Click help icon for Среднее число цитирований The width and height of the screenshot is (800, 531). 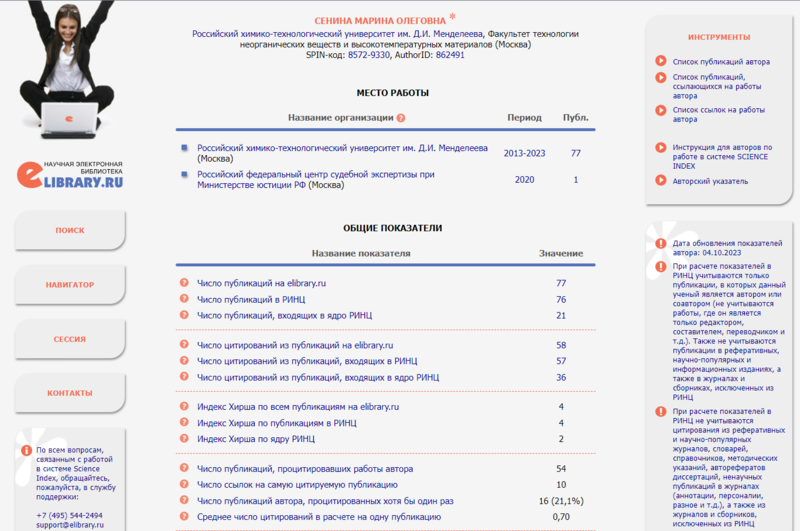click(x=184, y=516)
